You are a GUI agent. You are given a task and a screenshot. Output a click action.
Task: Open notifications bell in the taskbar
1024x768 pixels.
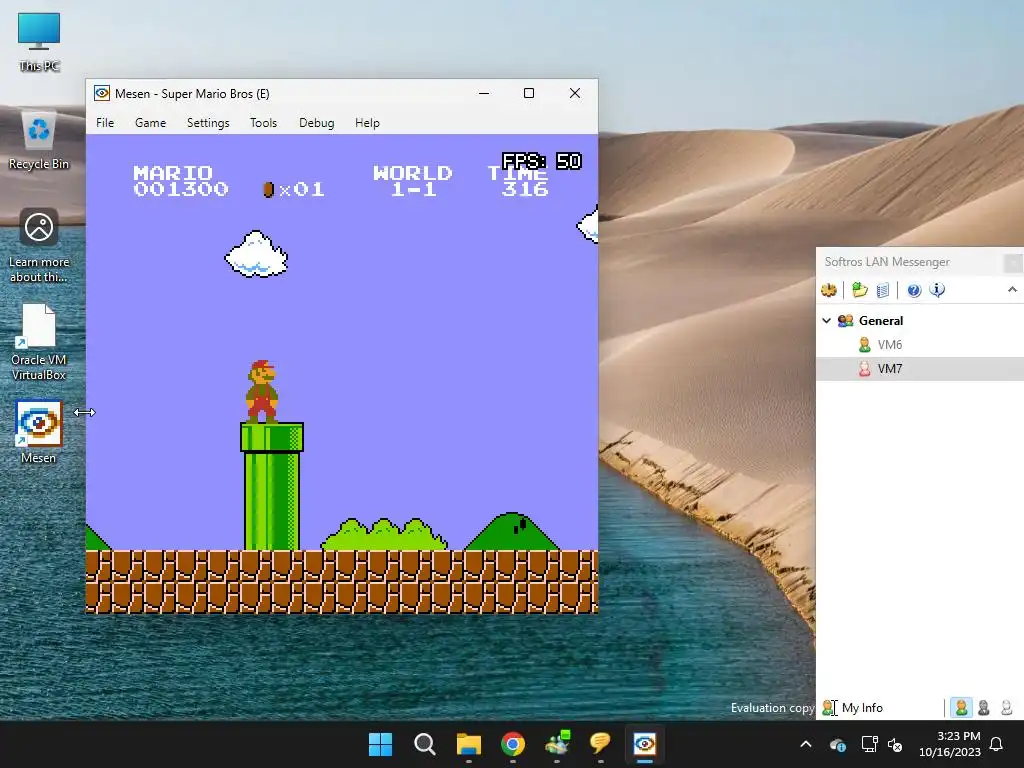[997, 744]
